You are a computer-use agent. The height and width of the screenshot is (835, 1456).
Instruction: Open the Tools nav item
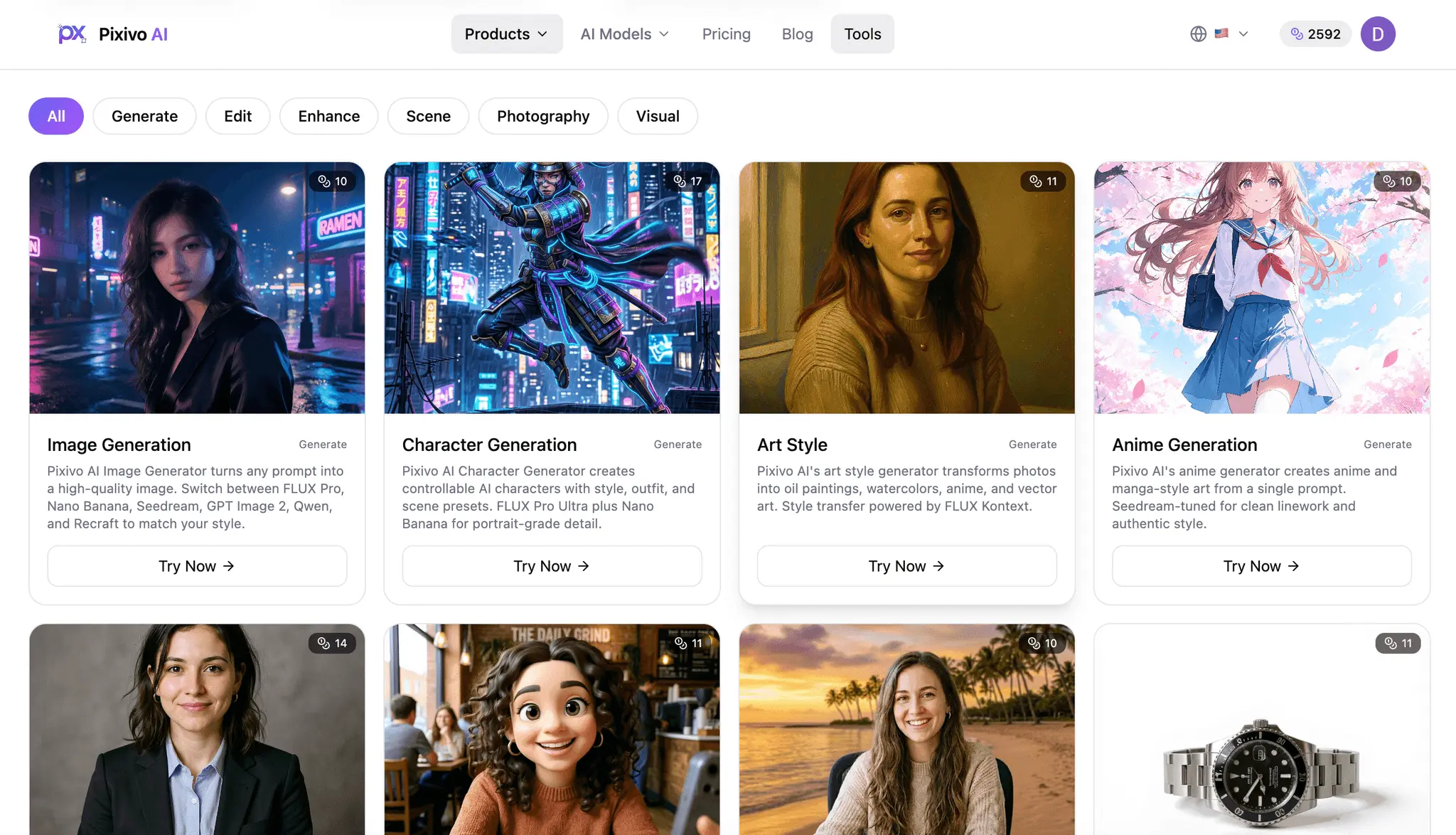[x=862, y=34]
